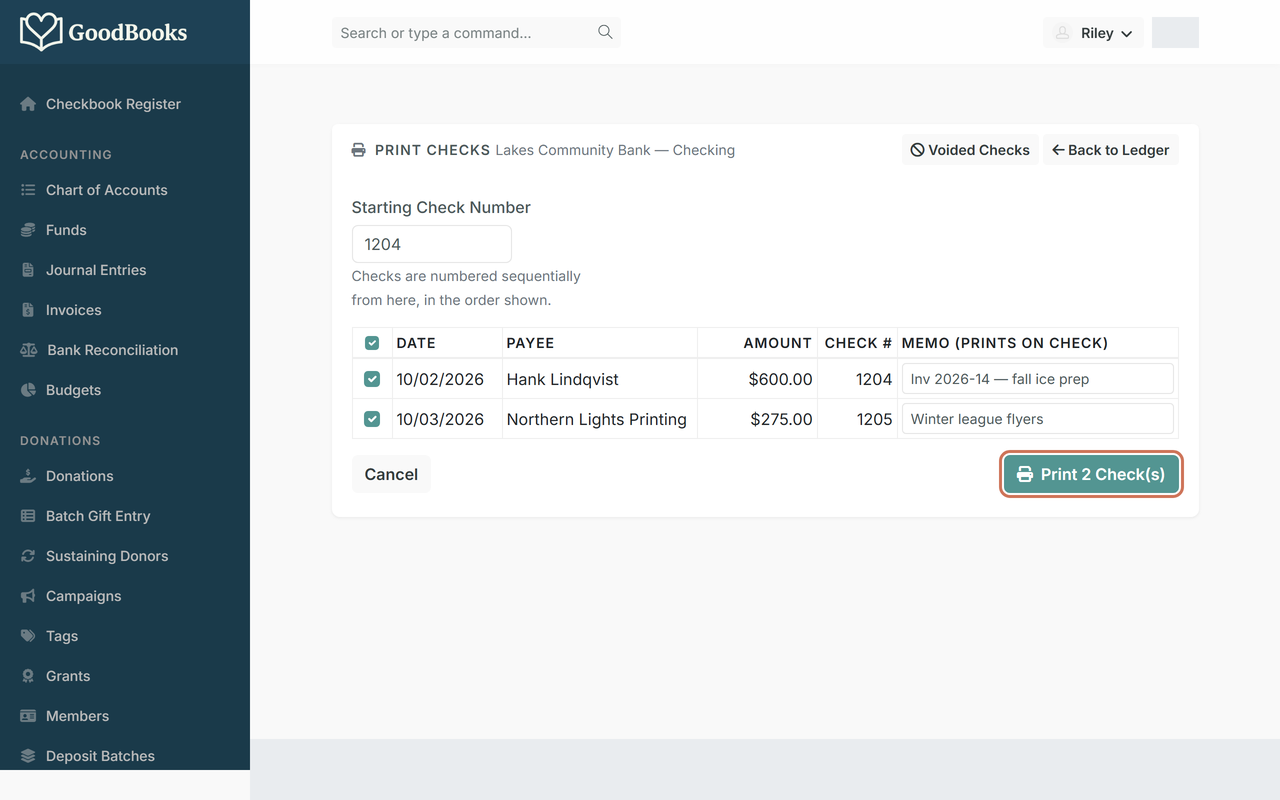Edit the memo 'Inv 2026-14 — fall ice prep'
This screenshot has height=800, width=1280.
click(1038, 379)
